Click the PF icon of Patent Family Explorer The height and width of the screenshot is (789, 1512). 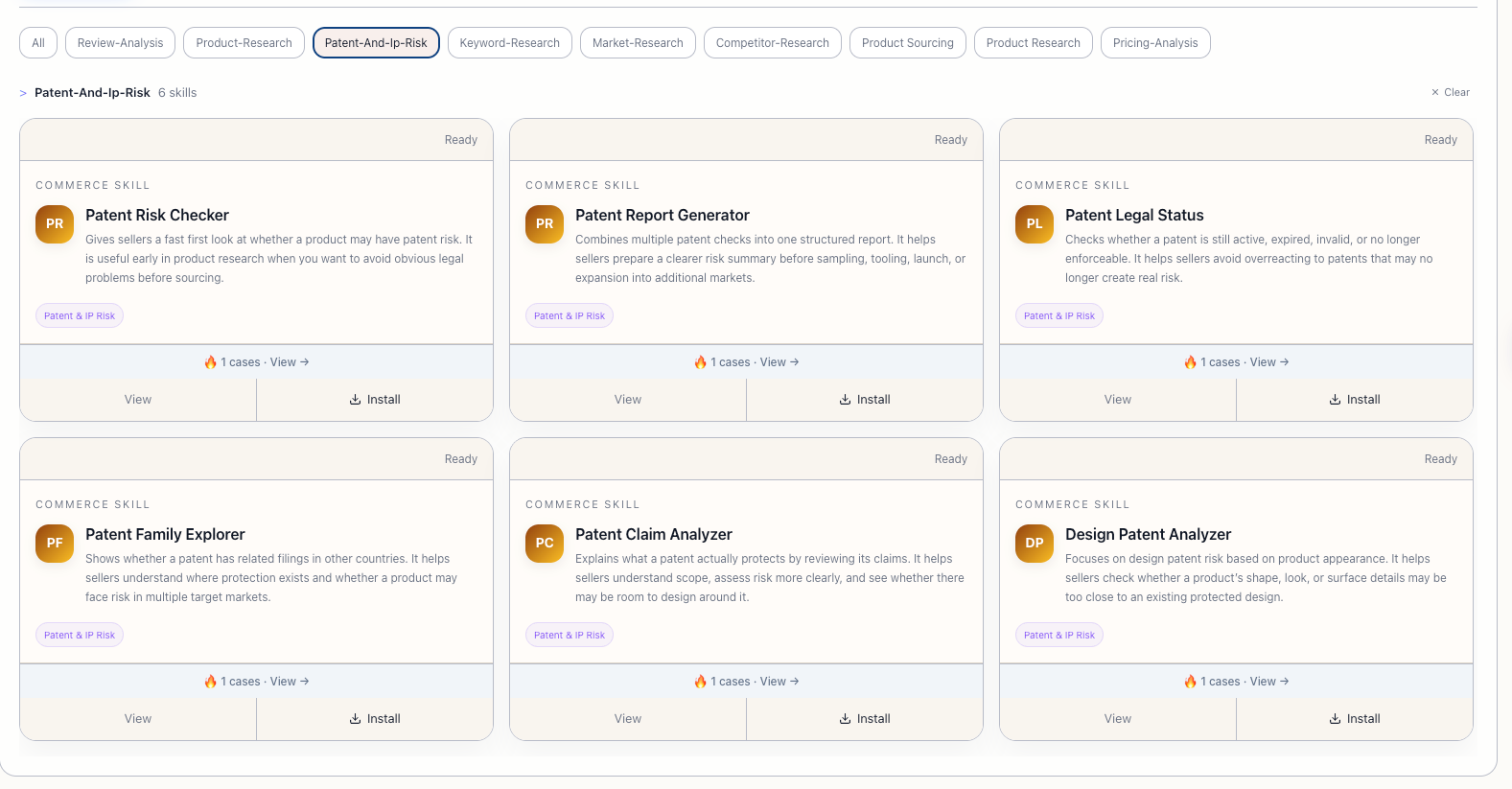[x=55, y=543]
